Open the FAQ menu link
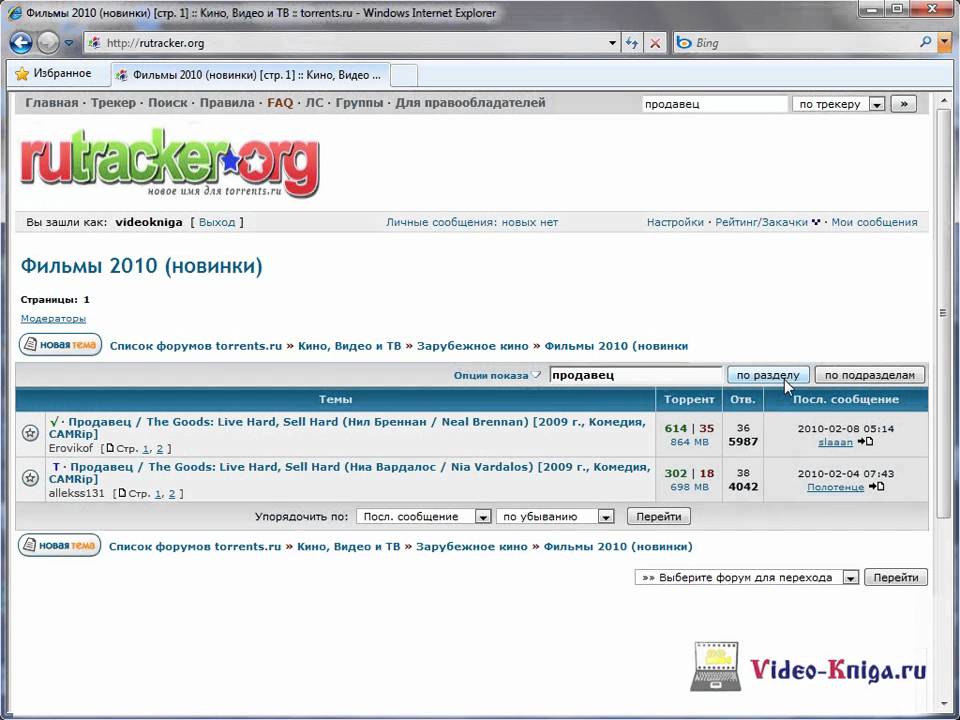960x720 pixels. [280, 103]
